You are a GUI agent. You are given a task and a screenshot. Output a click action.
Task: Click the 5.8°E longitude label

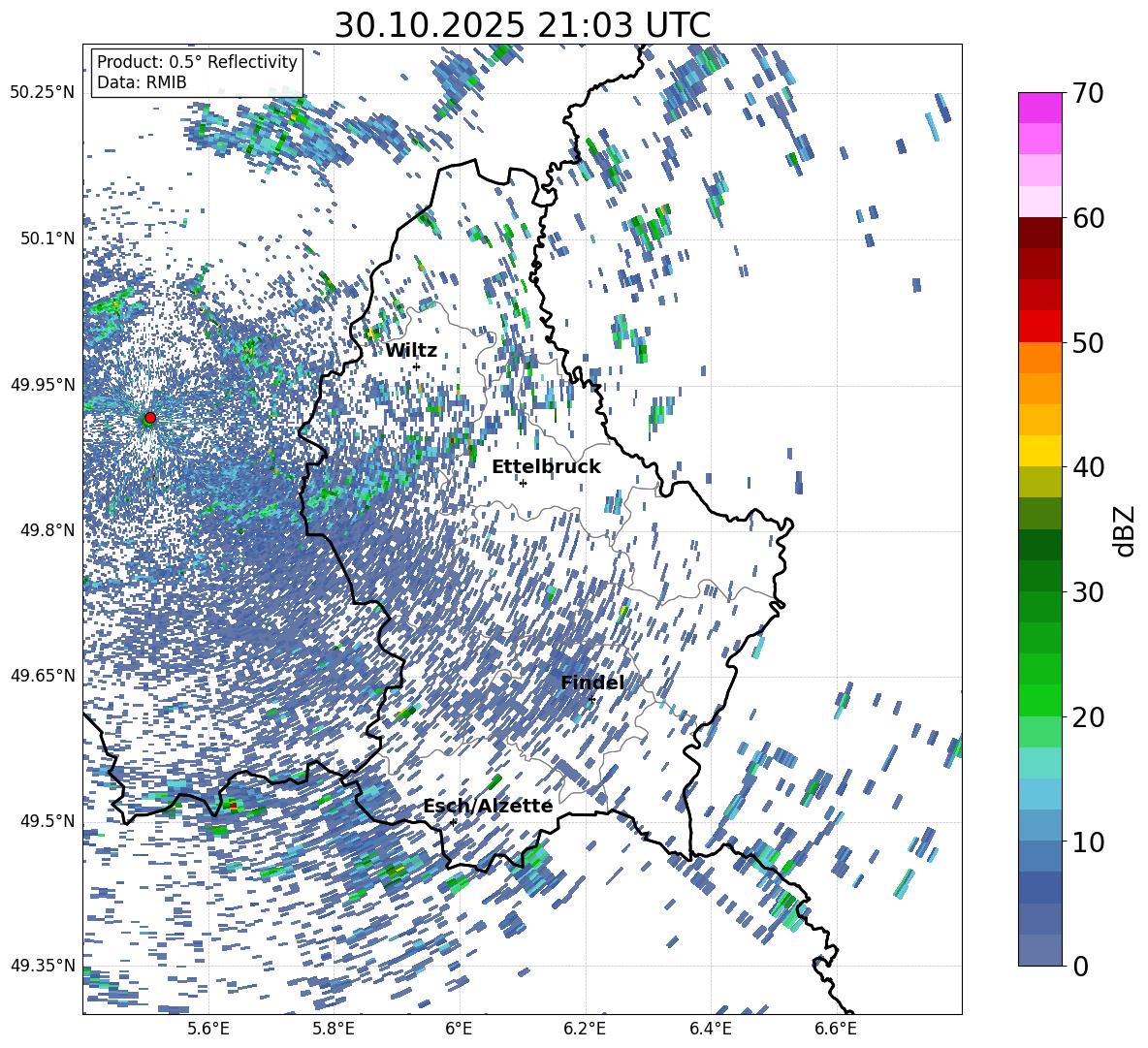pyautogui.click(x=334, y=1029)
